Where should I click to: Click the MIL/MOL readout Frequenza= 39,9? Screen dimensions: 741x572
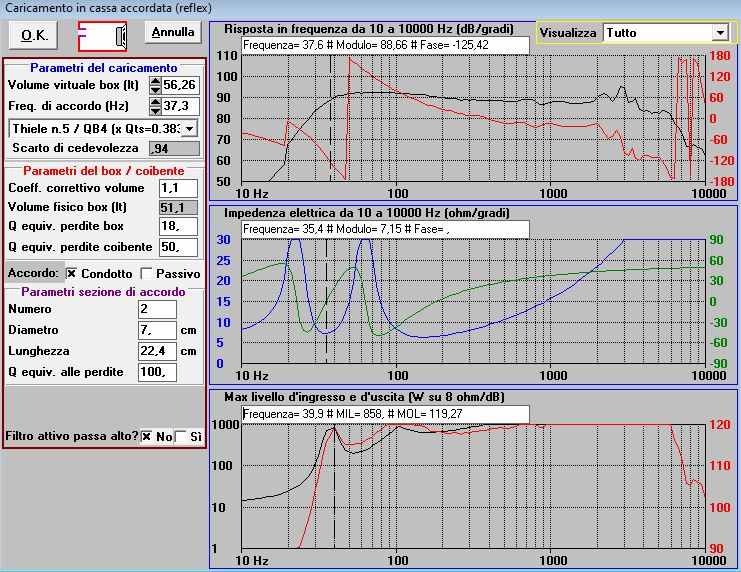(385, 414)
